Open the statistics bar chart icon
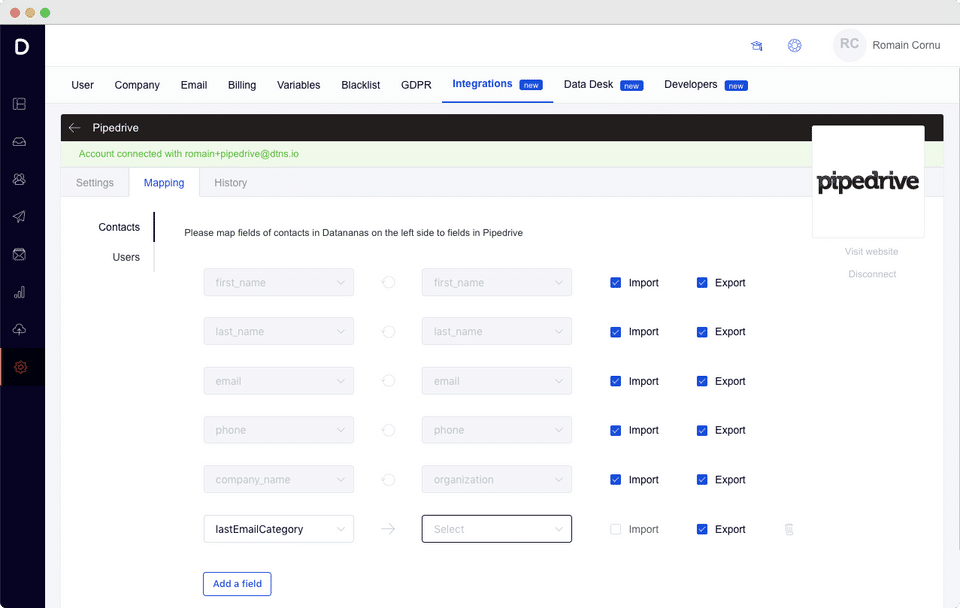Viewport: 960px width, 608px height. click(x=20, y=292)
